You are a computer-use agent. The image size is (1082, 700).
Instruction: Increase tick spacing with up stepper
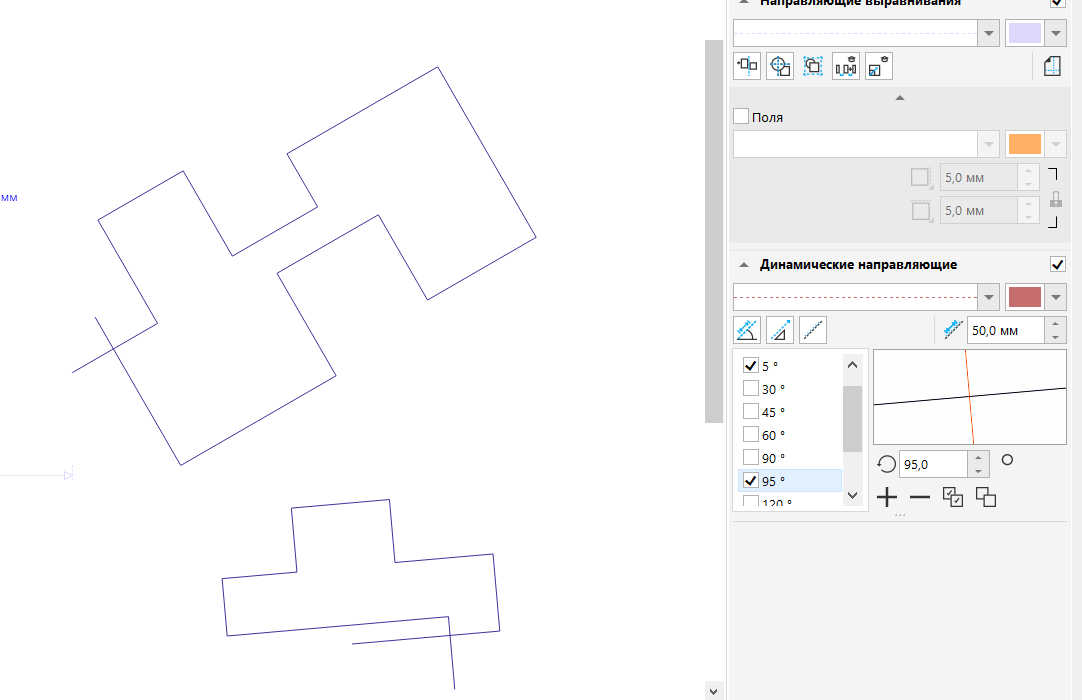tap(1055, 324)
